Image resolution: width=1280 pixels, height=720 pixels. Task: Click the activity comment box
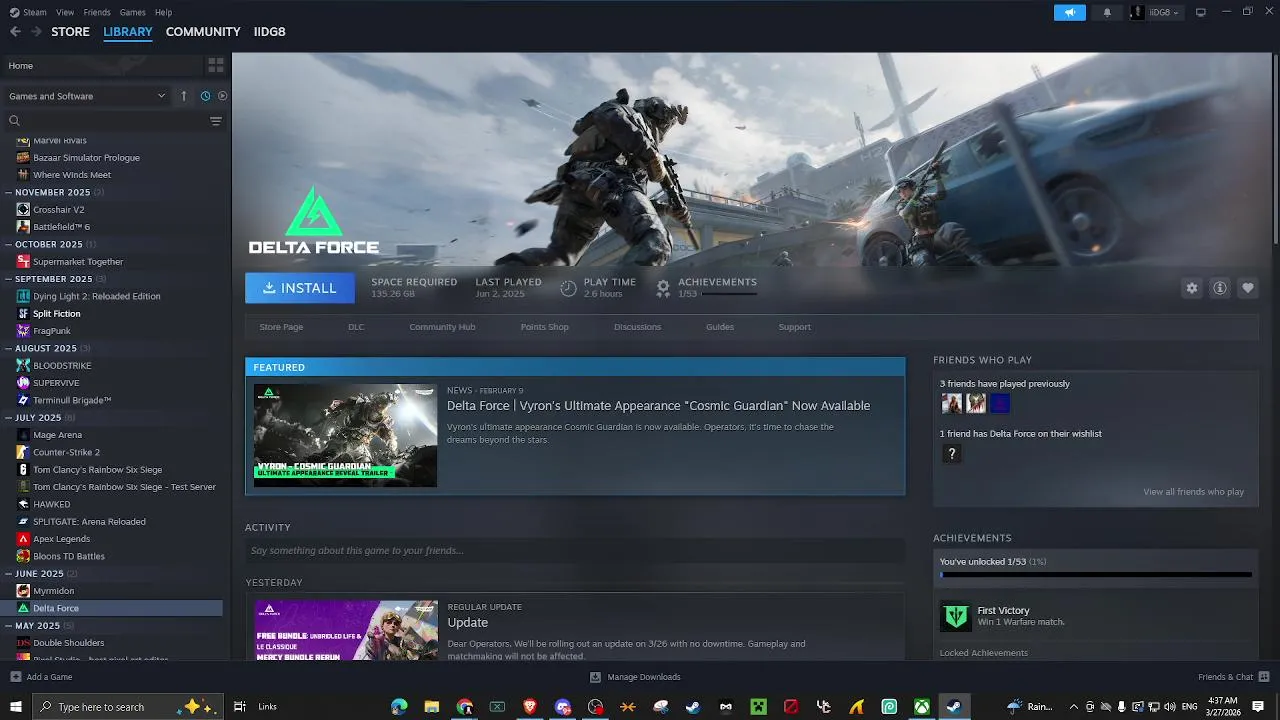[575, 550]
